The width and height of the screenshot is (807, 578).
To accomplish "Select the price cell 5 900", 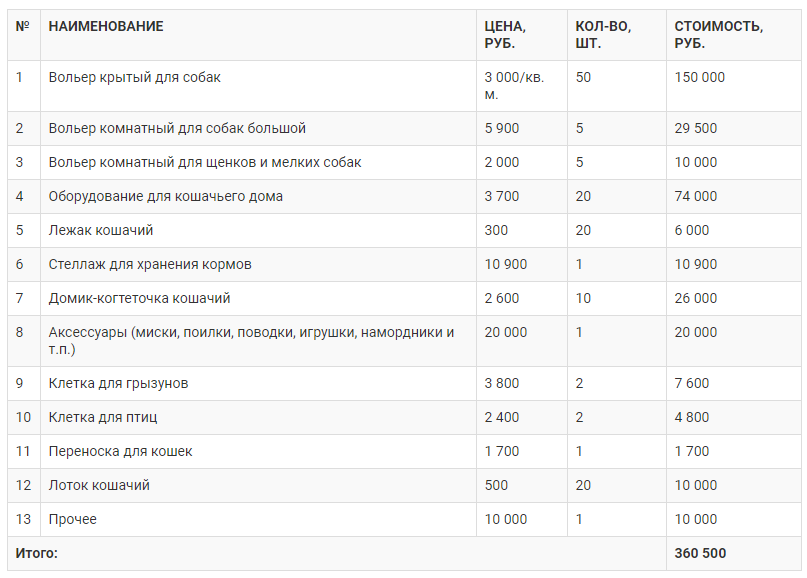I will [x=522, y=128].
